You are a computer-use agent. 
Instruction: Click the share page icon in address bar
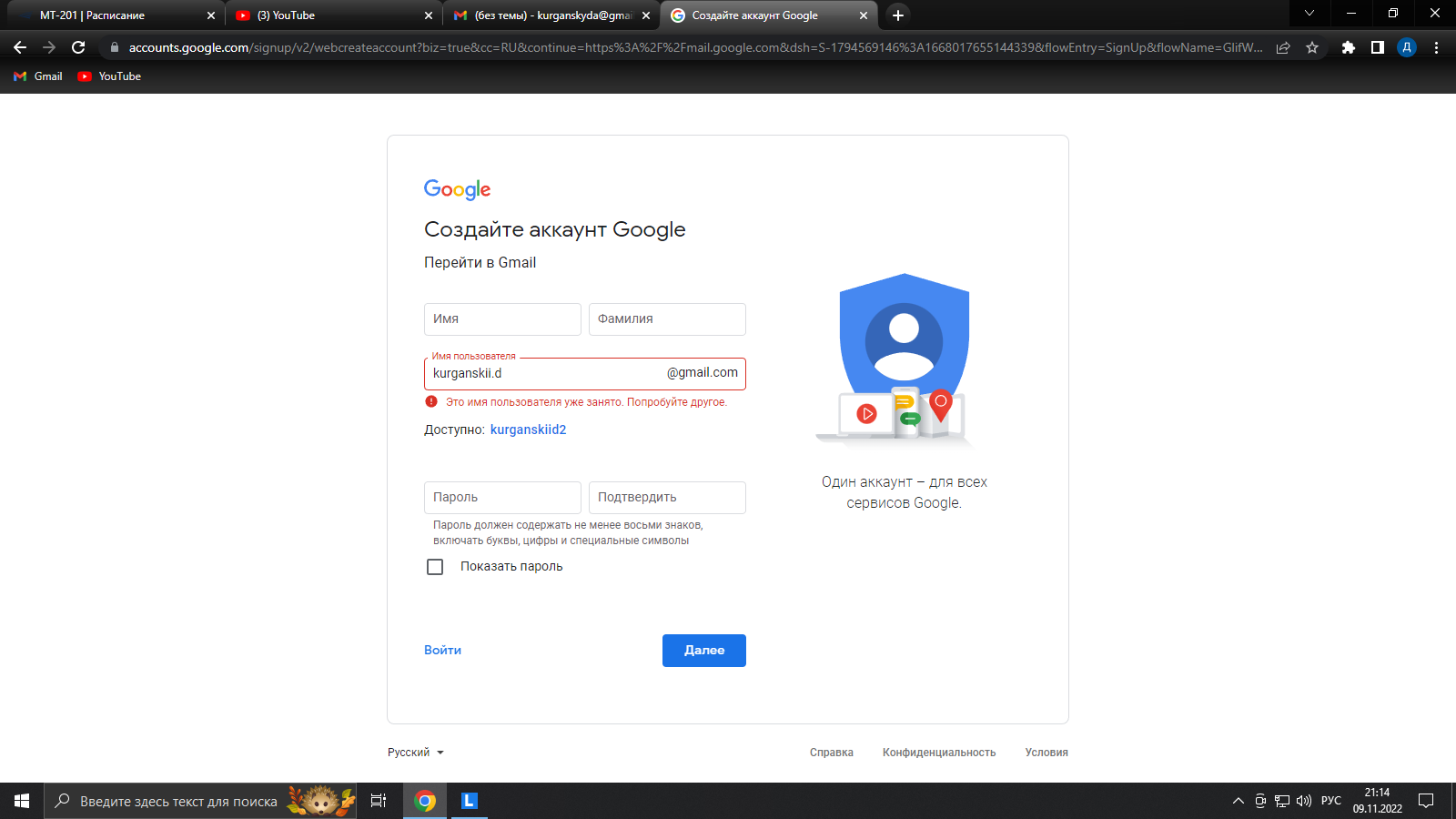click(1283, 47)
